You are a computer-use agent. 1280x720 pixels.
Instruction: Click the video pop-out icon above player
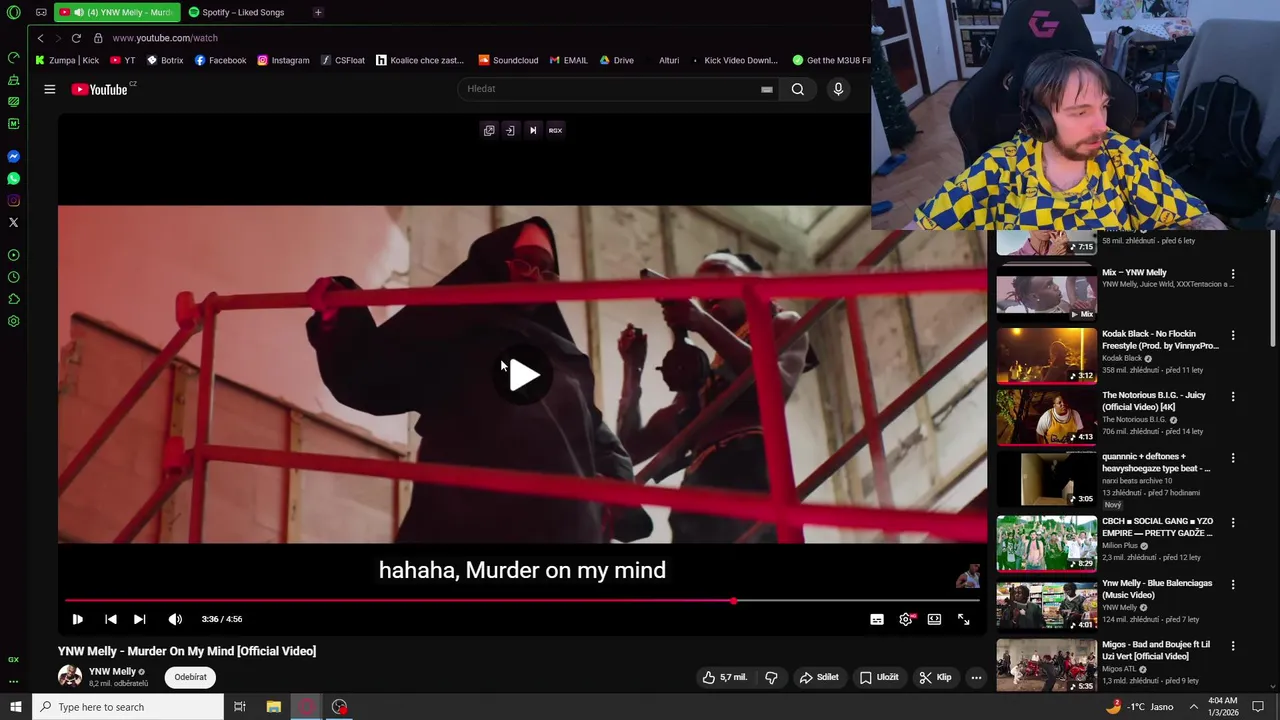(x=489, y=130)
